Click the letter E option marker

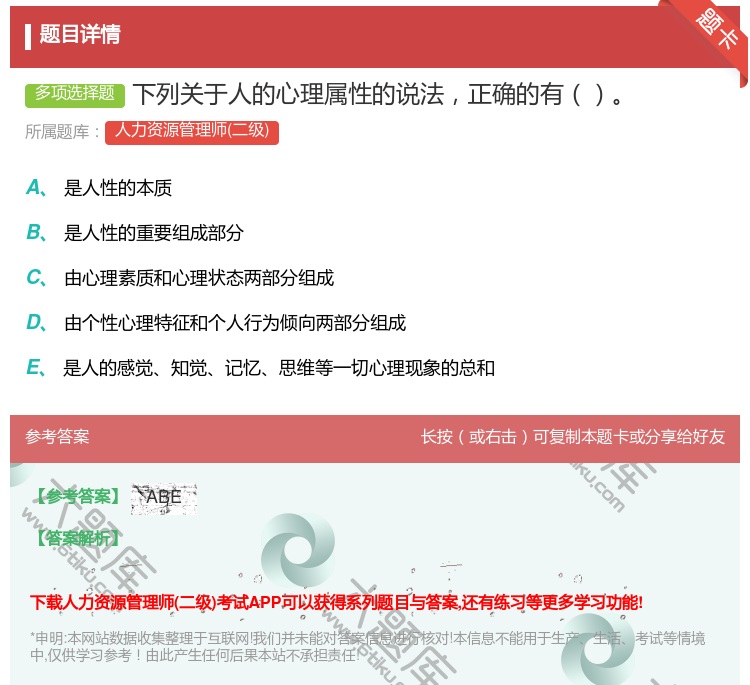pos(36,368)
